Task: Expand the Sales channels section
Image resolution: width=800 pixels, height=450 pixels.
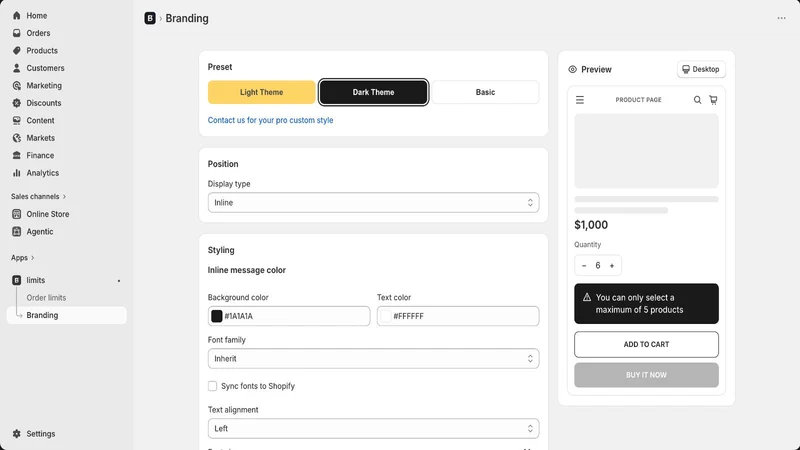Action: [38, 196]
